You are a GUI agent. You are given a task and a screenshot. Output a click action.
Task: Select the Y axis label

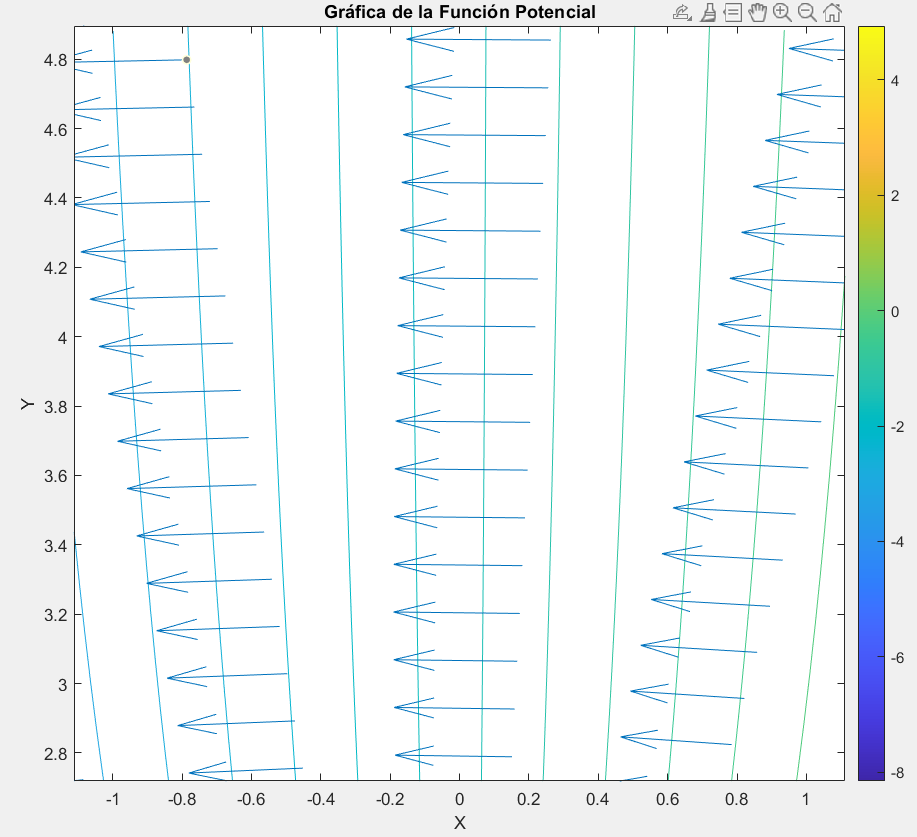tap(27, 403)
